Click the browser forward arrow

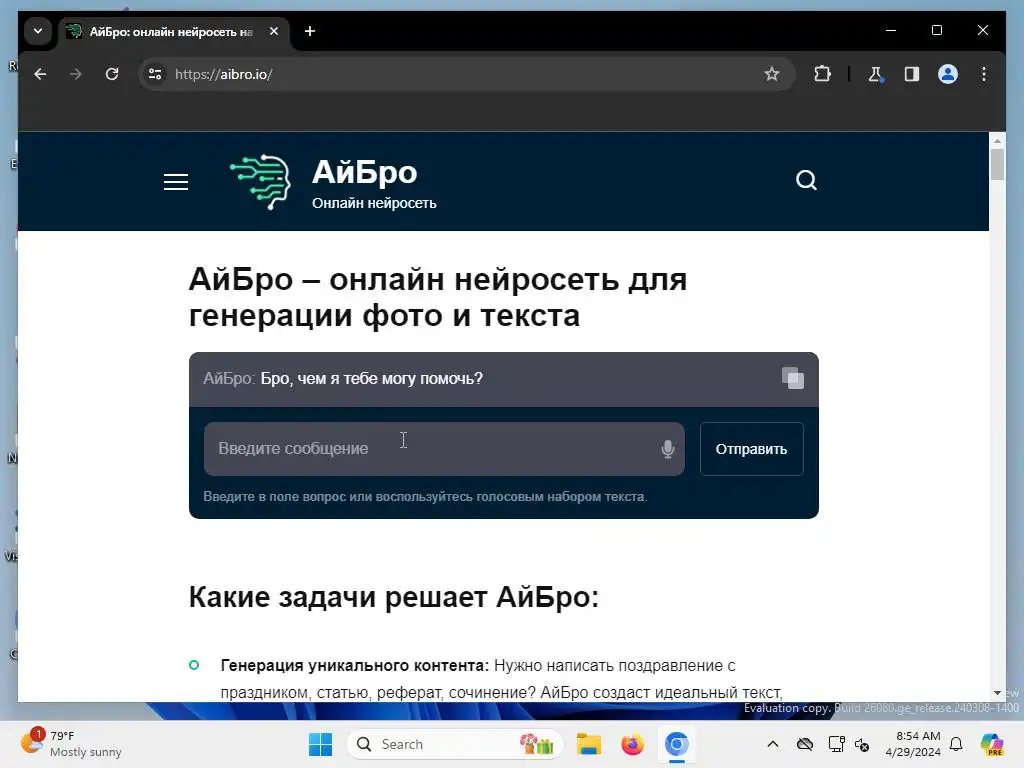pyautogui.click(x=76, y=74)
